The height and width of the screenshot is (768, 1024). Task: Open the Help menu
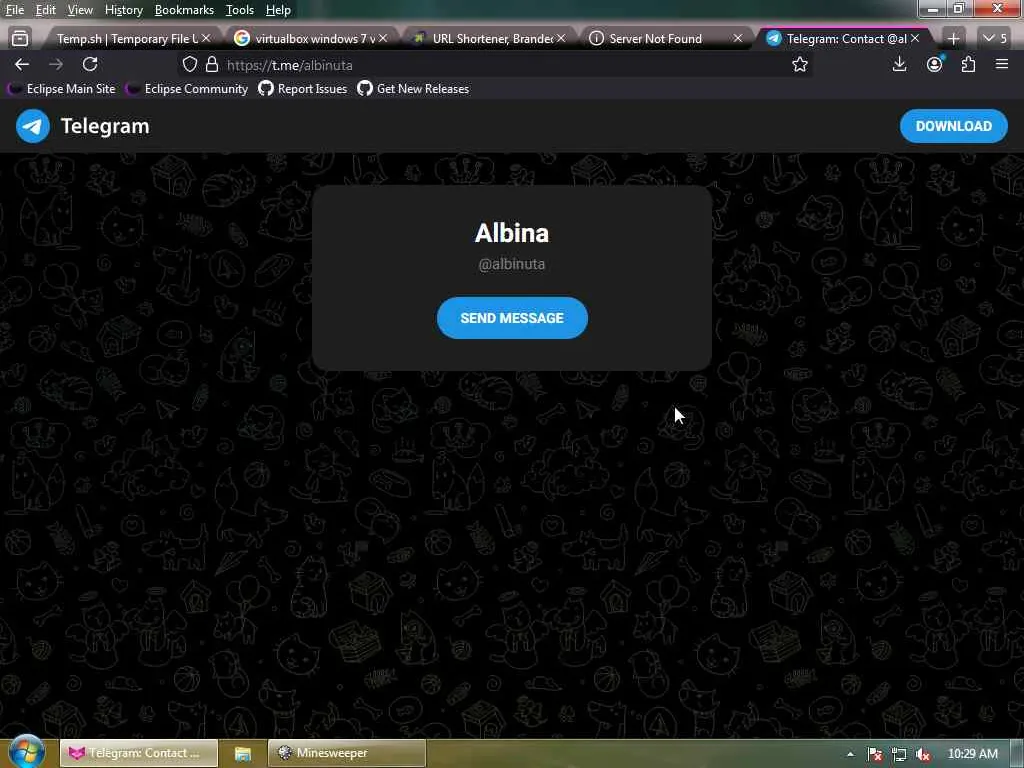[x=278, y=10]
